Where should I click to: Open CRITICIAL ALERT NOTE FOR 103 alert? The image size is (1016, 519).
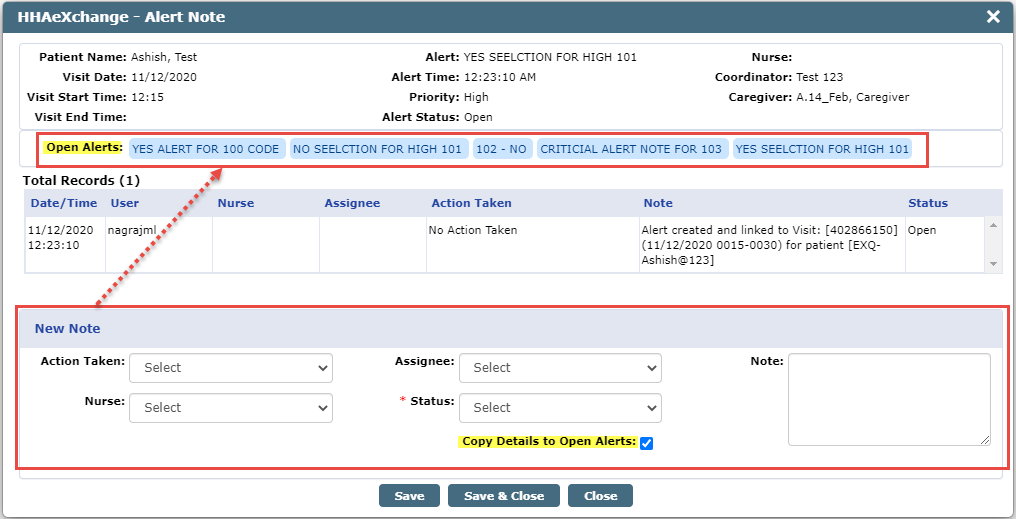click(x=631, y=149)
